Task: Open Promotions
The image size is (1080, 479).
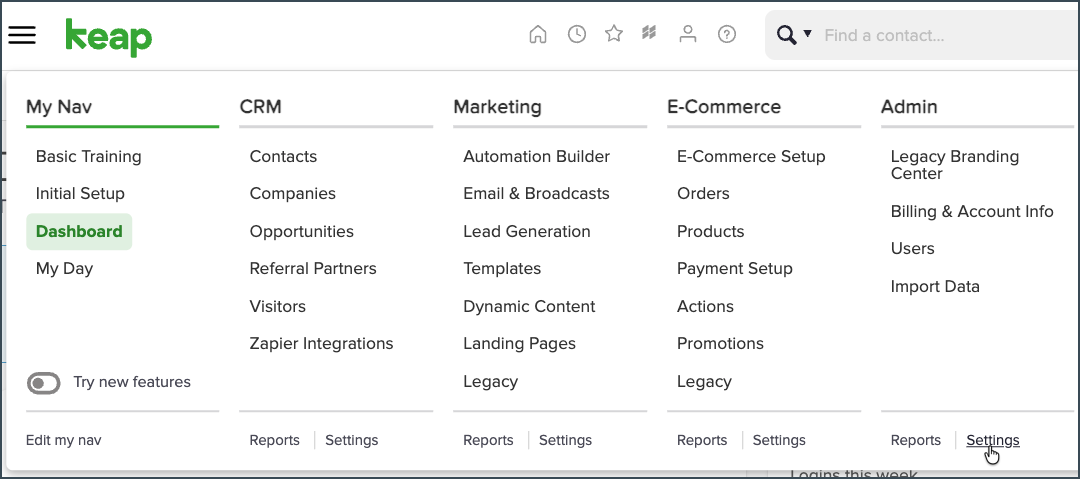Action: click(x=720, y=343)
